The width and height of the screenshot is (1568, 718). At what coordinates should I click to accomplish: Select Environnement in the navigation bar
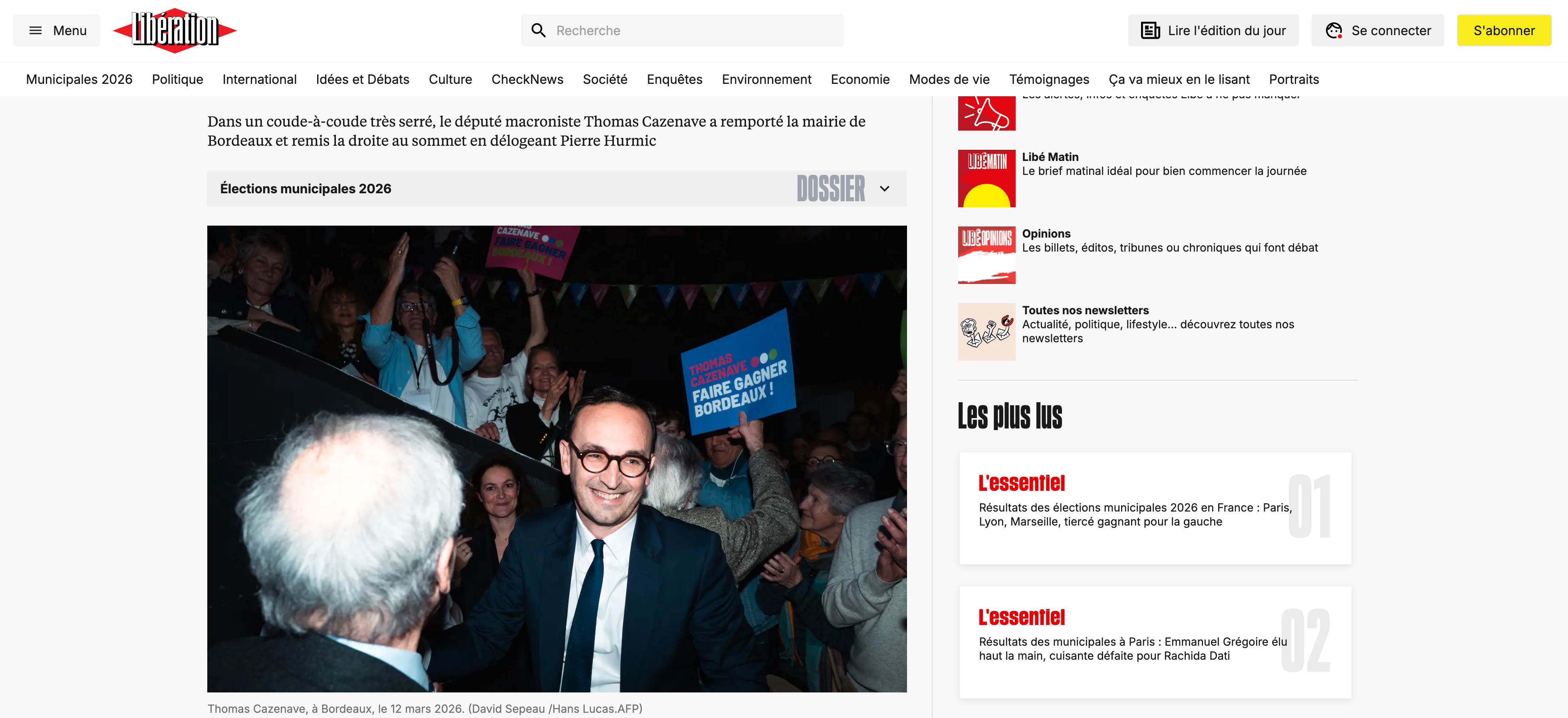point(766,79)
